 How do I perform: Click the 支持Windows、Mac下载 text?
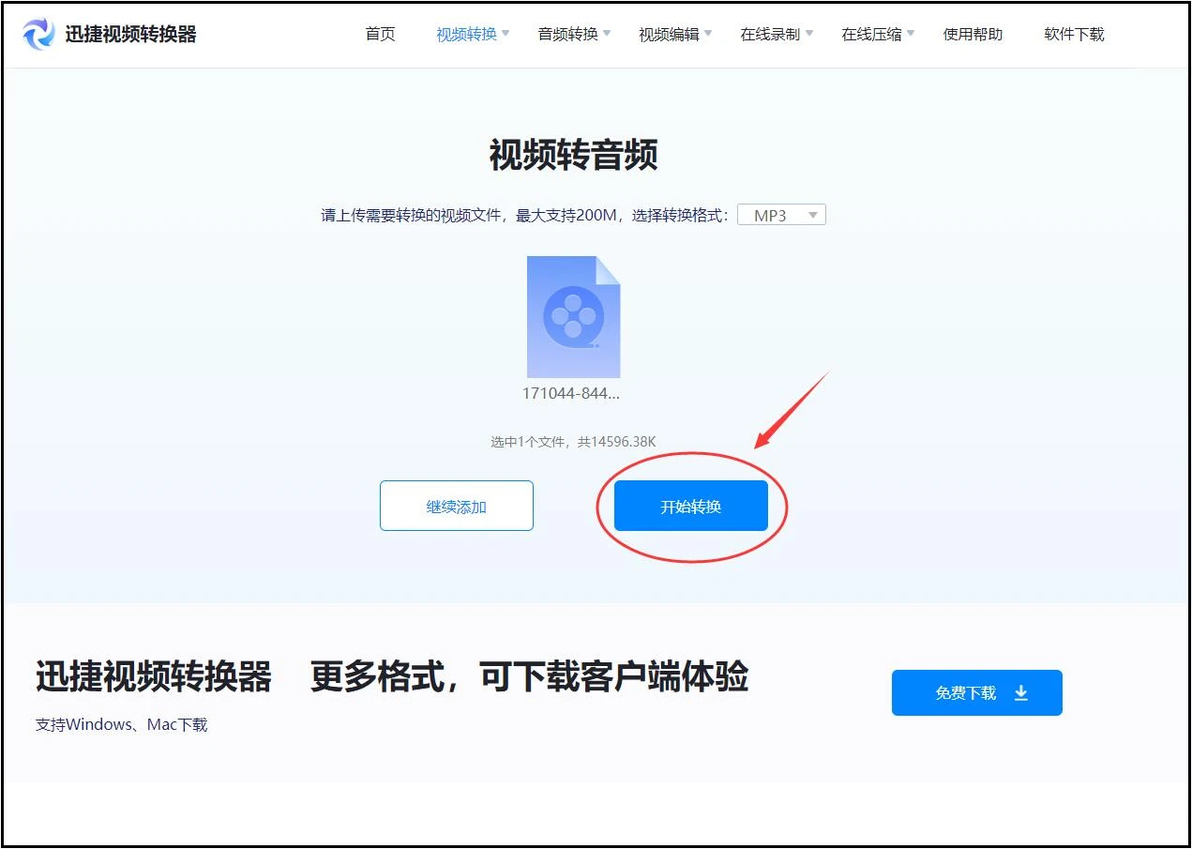[x=122, y=724]
